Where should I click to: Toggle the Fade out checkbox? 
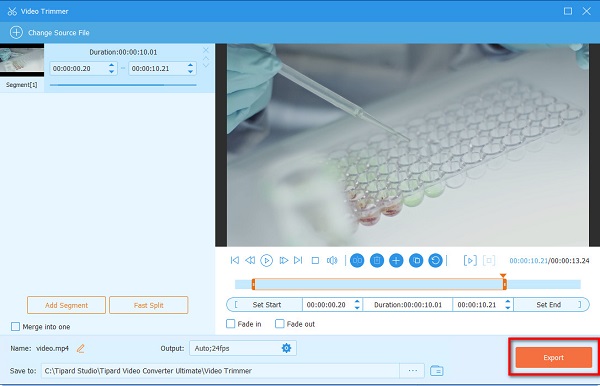[x=280, y=324]
